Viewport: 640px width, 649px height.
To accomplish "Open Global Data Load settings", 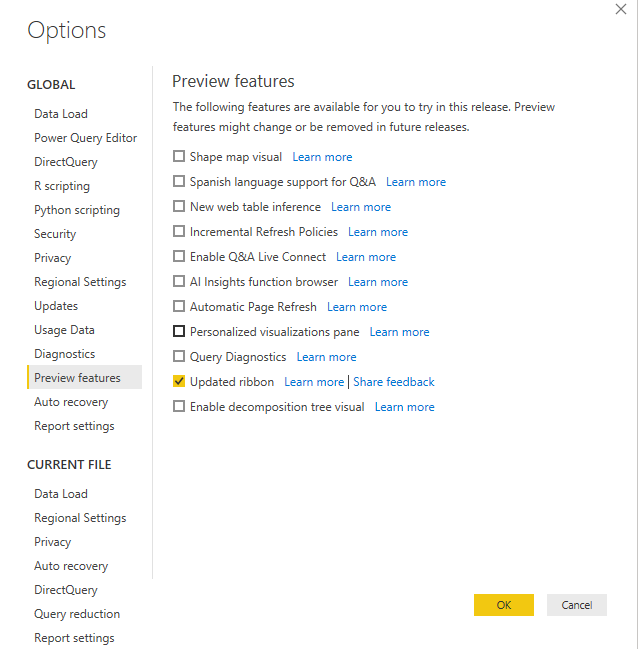I will [61, 114].
